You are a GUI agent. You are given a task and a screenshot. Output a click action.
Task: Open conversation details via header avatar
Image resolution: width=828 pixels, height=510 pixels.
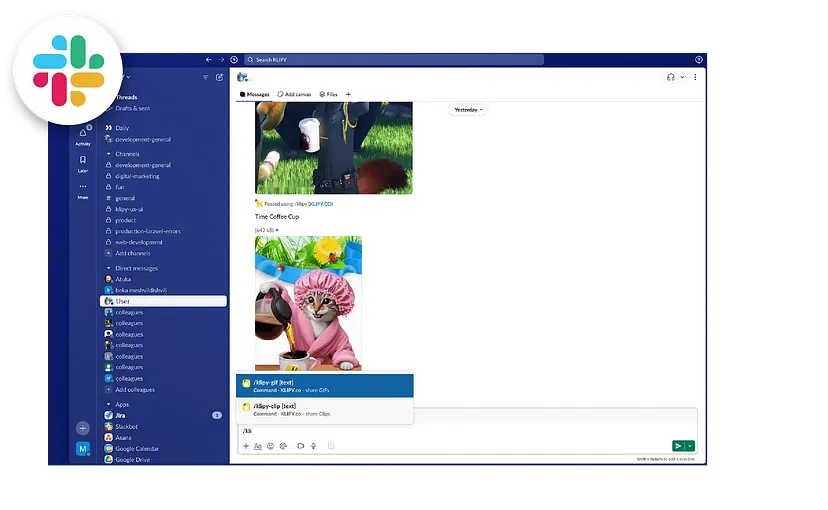pos(242,77)
